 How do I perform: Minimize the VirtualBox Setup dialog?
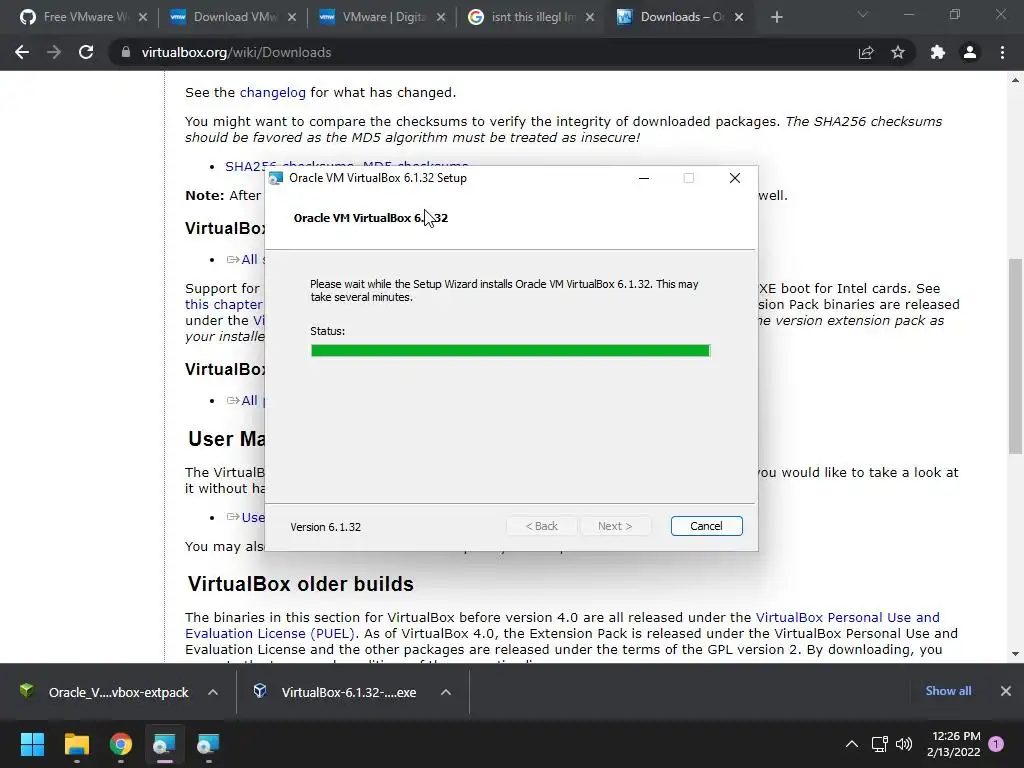tap(644, 178)
